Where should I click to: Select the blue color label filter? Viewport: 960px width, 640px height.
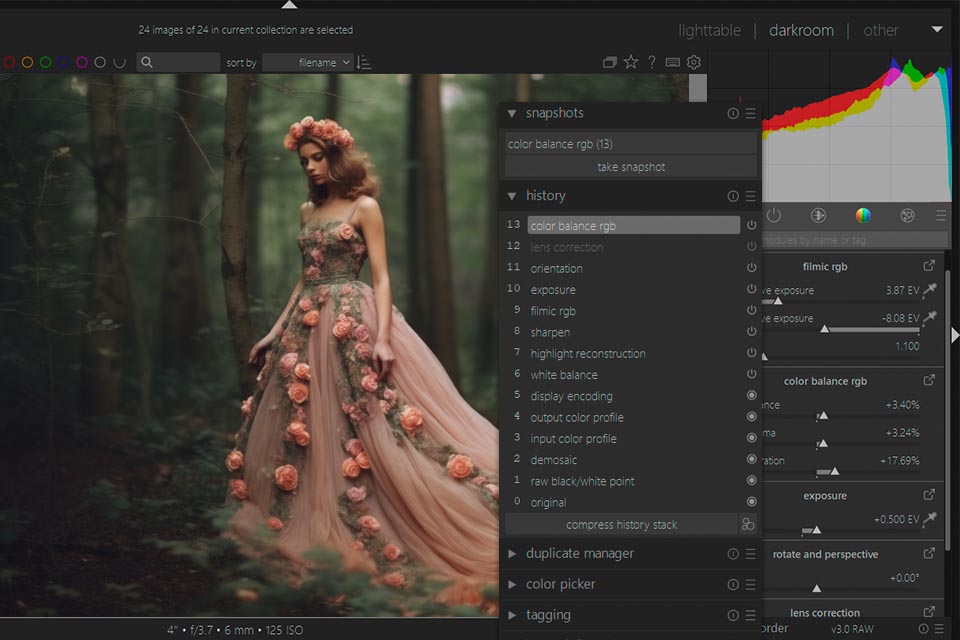click(x=63, y=62)
